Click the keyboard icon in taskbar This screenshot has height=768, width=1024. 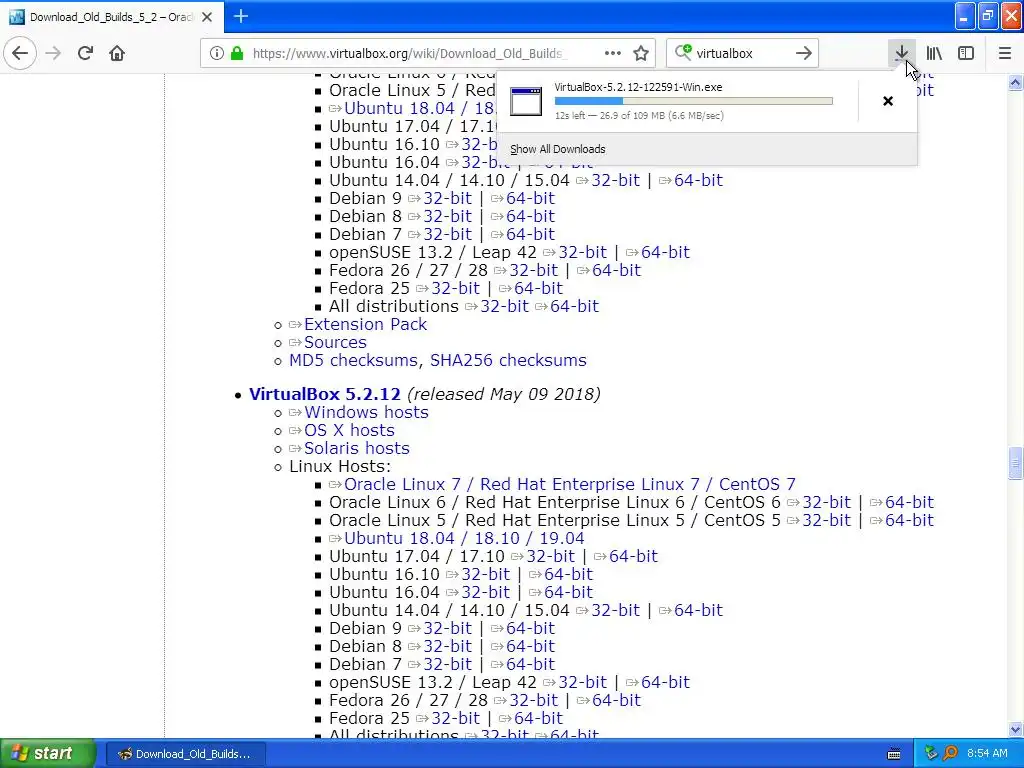(x=894, y=754)
